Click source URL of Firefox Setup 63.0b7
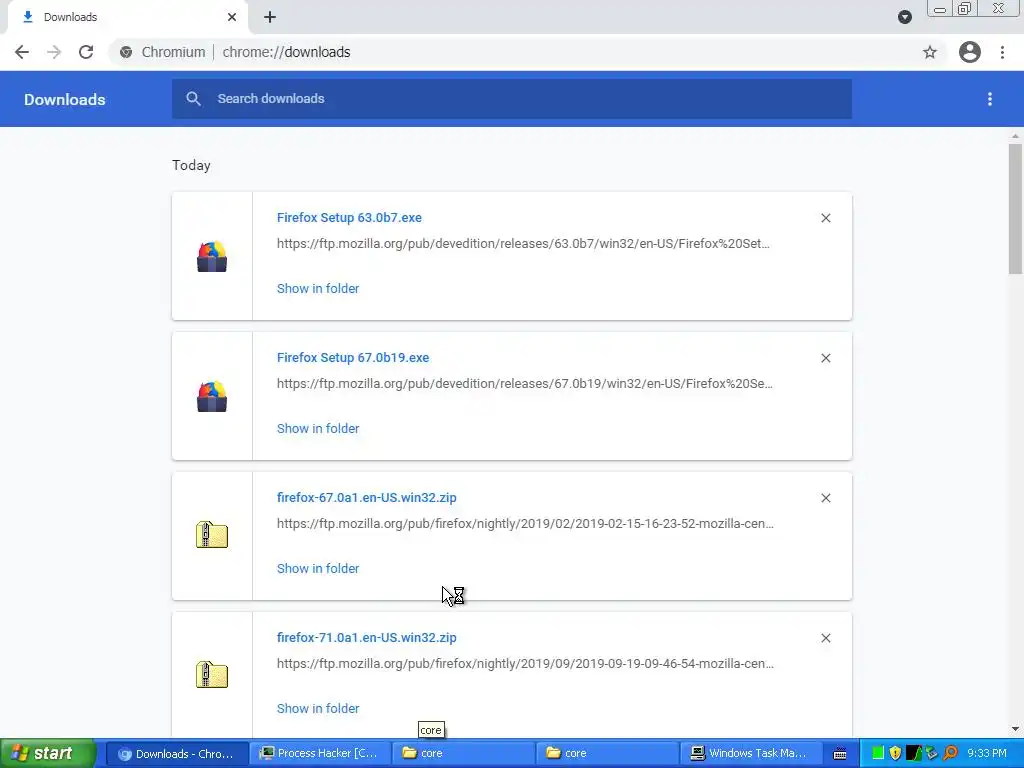The width and height of the screenshot is (1024, 768). (x=523, y=244)
